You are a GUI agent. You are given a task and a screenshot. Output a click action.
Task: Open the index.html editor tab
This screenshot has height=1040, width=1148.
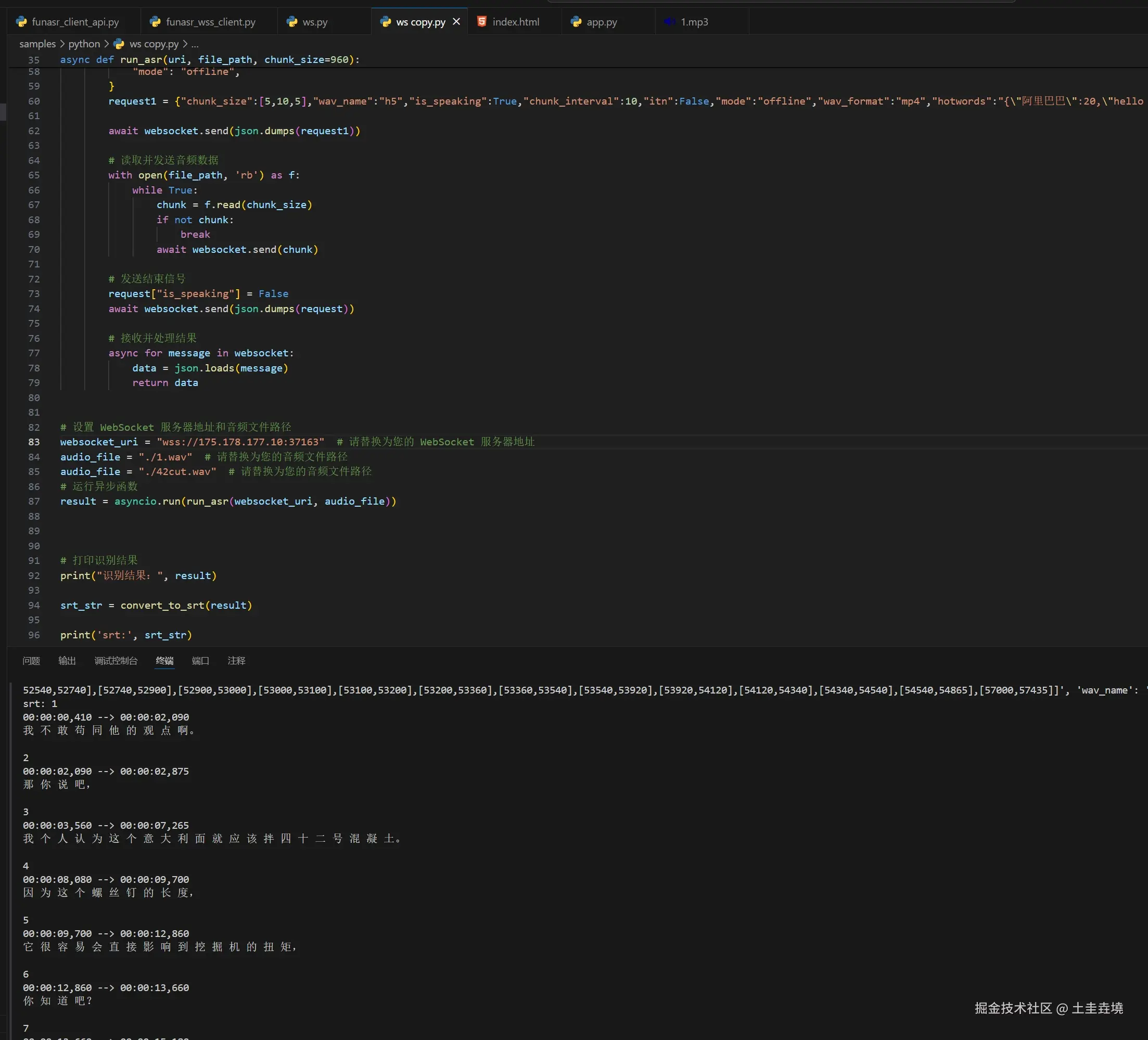[x=515, y=22]
